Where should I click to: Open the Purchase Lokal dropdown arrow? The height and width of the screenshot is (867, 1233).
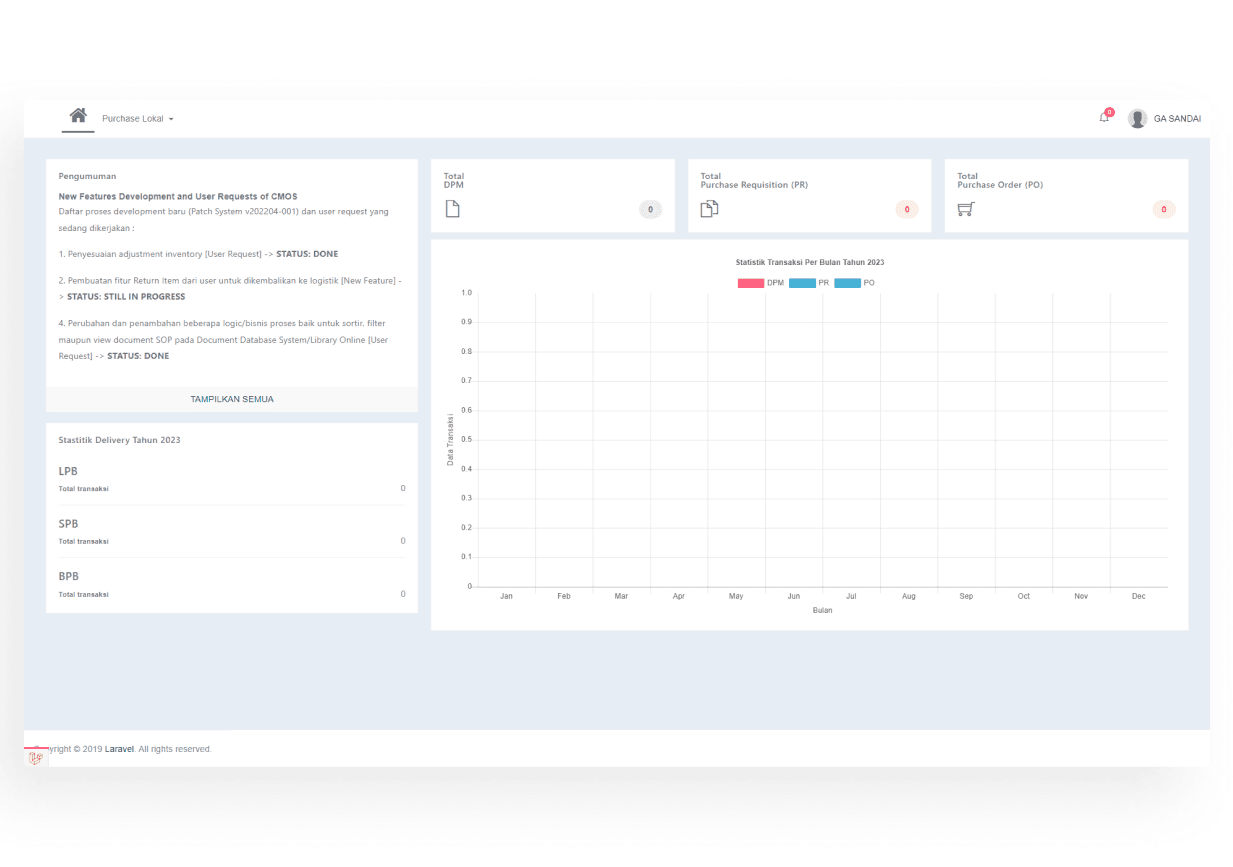click(x=172, y=117)
